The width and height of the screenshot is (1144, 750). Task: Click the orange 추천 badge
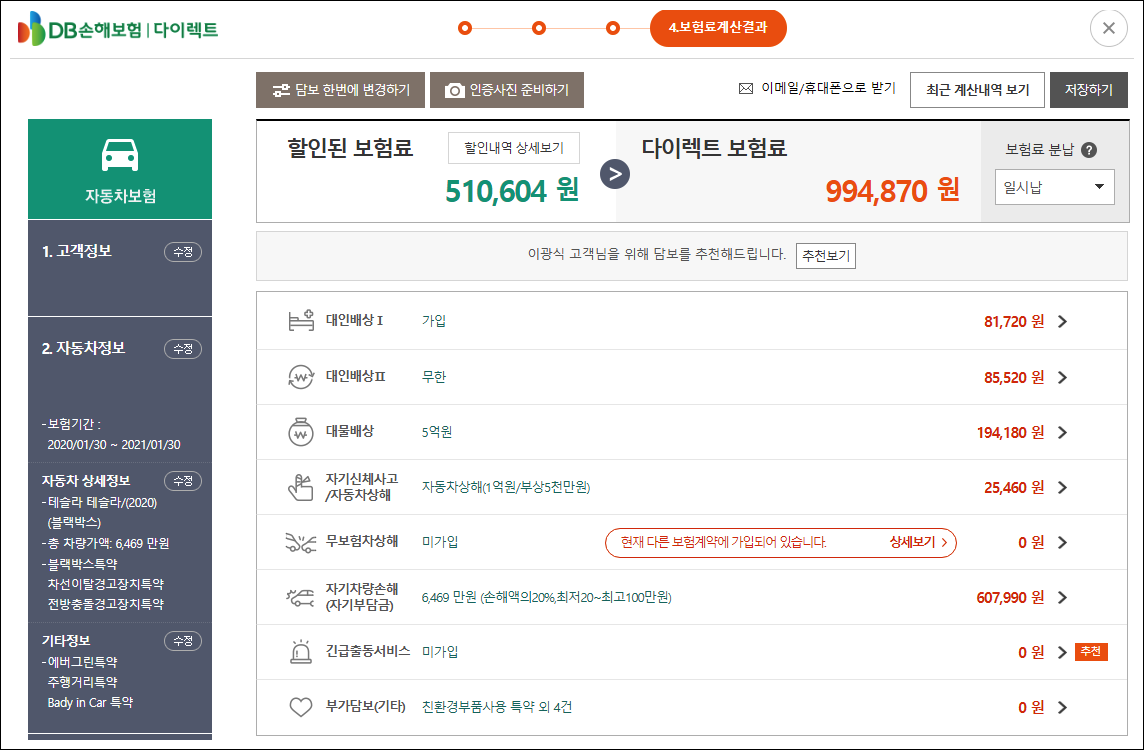(1091, 652)
